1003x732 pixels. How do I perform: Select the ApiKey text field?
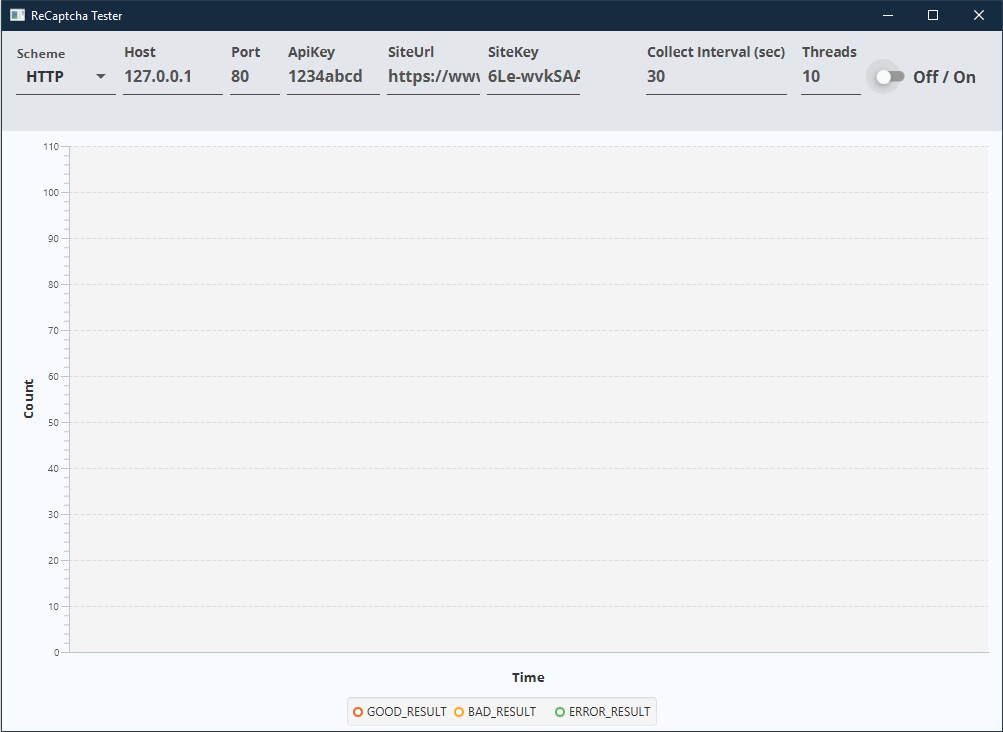(x=332, y=77)
